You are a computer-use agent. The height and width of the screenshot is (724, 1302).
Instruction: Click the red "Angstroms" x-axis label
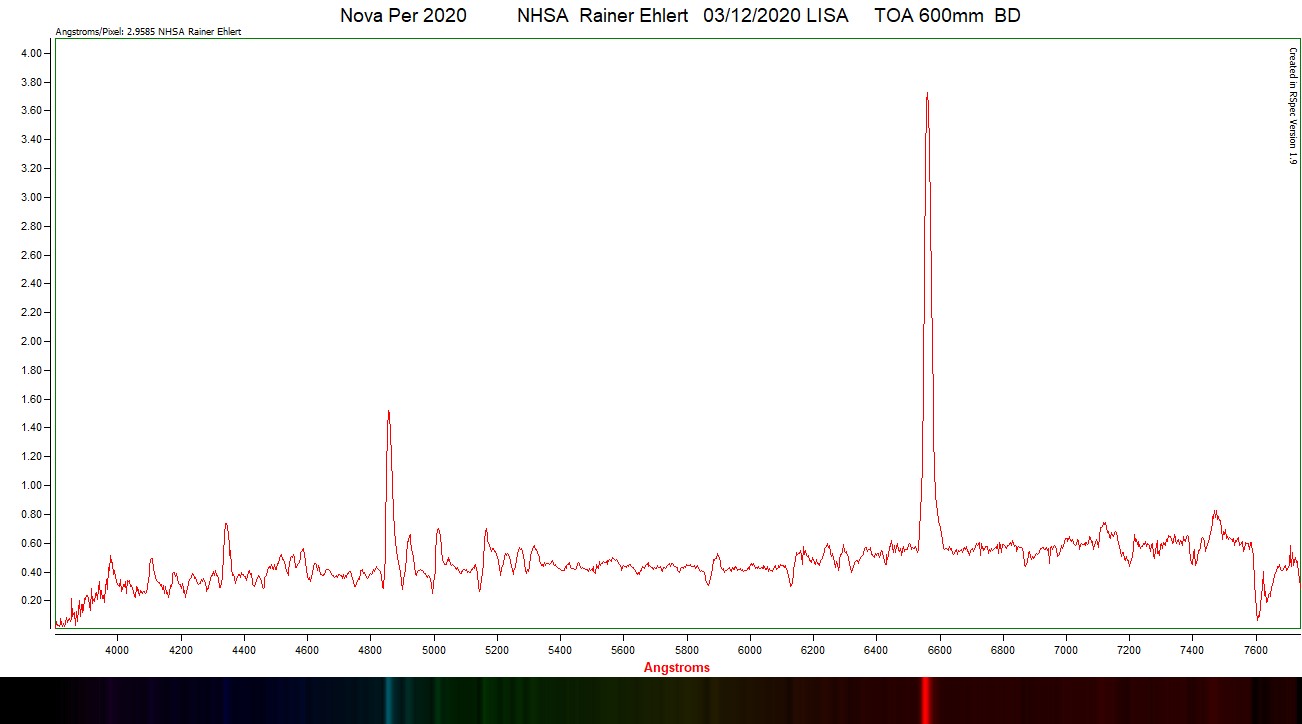pyautogui.click(x=676, y=667)
